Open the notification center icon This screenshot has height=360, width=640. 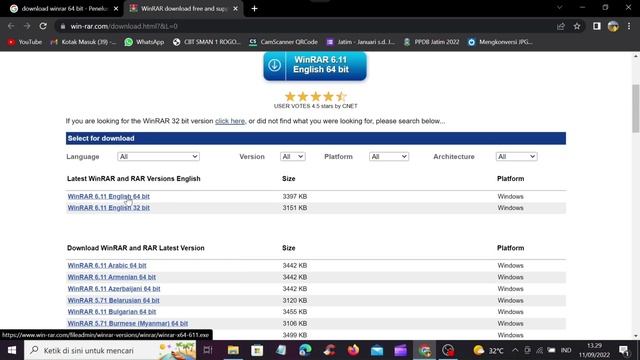623,350
